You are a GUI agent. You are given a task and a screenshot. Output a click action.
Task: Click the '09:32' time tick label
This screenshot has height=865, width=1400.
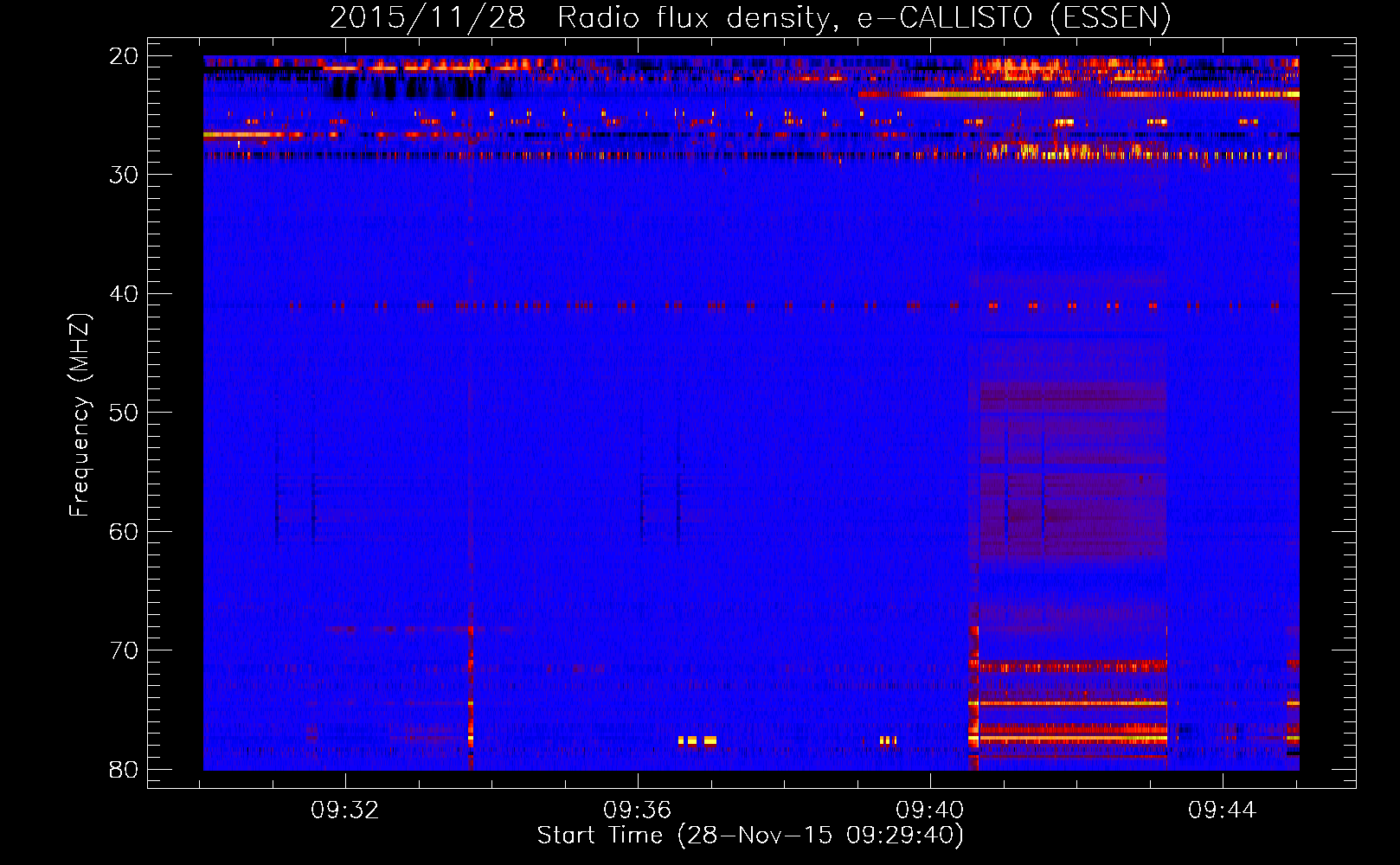pyautogui.click(x=345, y=811)
